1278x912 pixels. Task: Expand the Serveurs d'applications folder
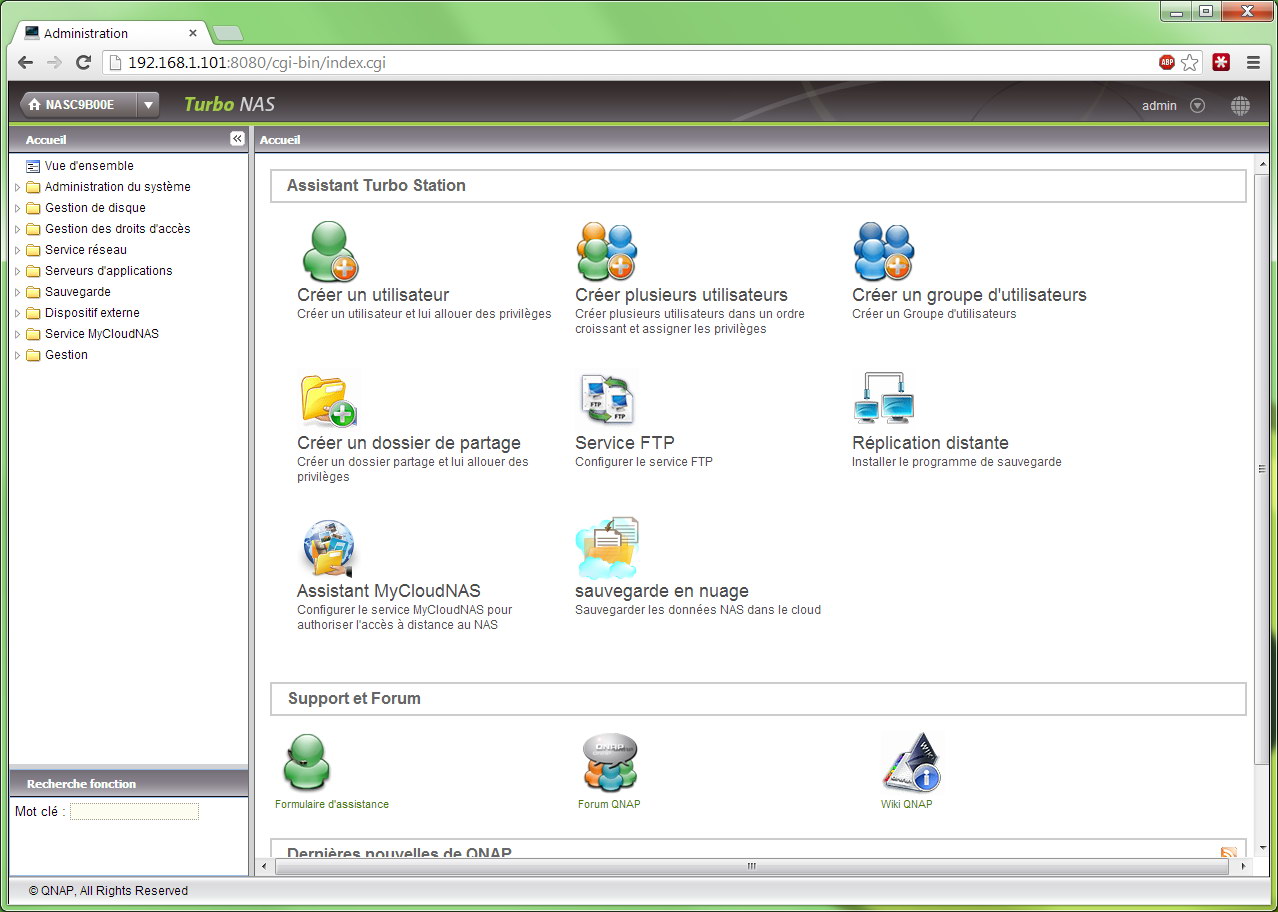17,271
